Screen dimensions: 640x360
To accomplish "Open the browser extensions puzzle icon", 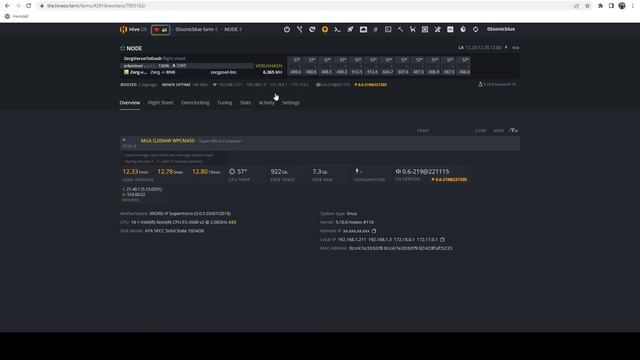I will click(x=600, y=6).
